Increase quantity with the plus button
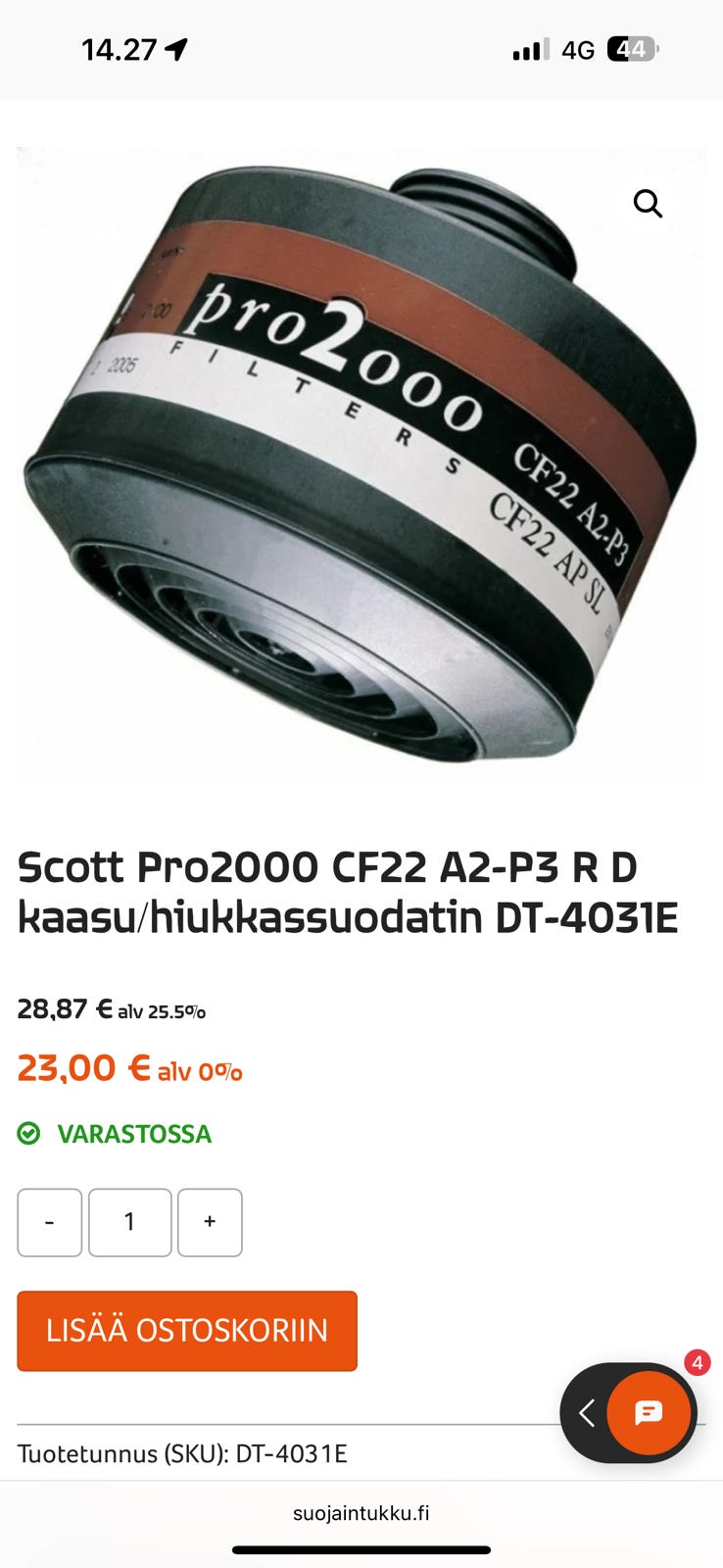Screen dimensions: 723x1568 click(x=210, y=1222)
